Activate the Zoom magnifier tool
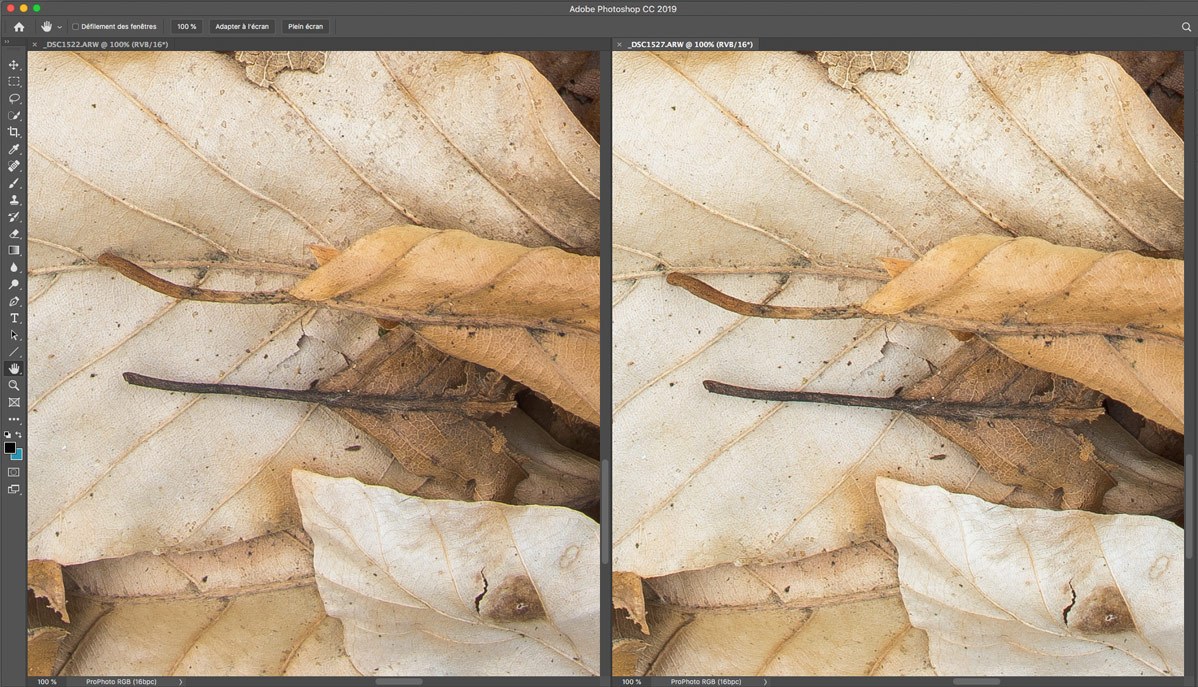1198x687 pixels. tap(14, 385)
